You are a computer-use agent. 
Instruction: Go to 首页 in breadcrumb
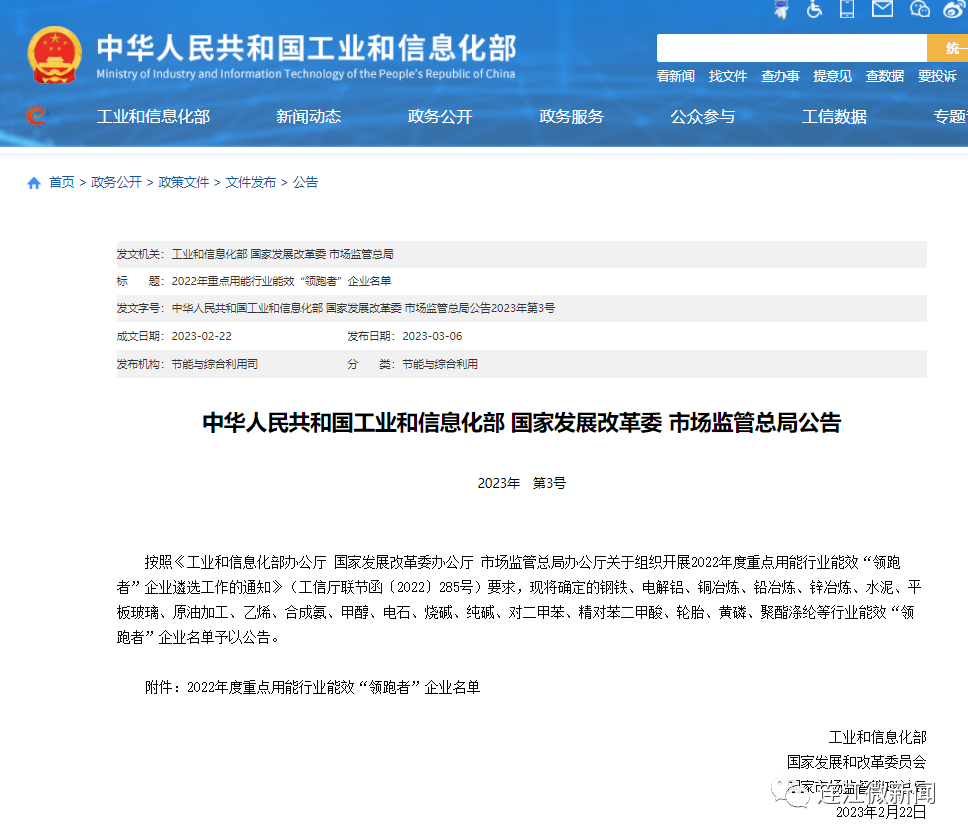click(x=62, y=182)
